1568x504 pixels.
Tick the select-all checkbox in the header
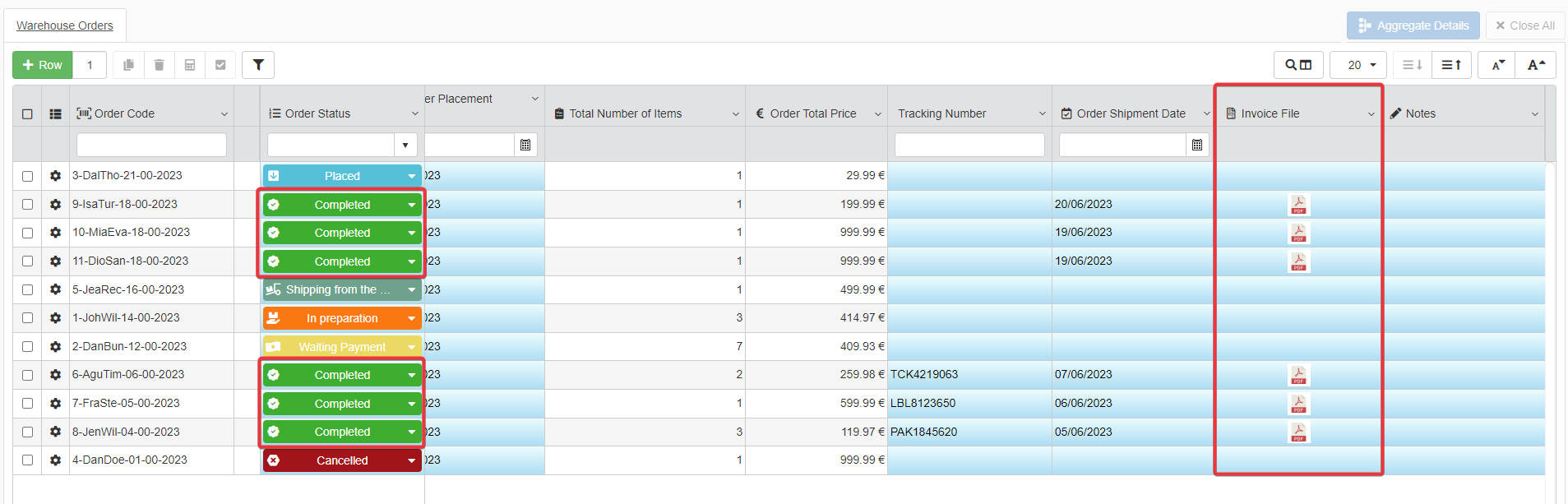pos(27,114)
